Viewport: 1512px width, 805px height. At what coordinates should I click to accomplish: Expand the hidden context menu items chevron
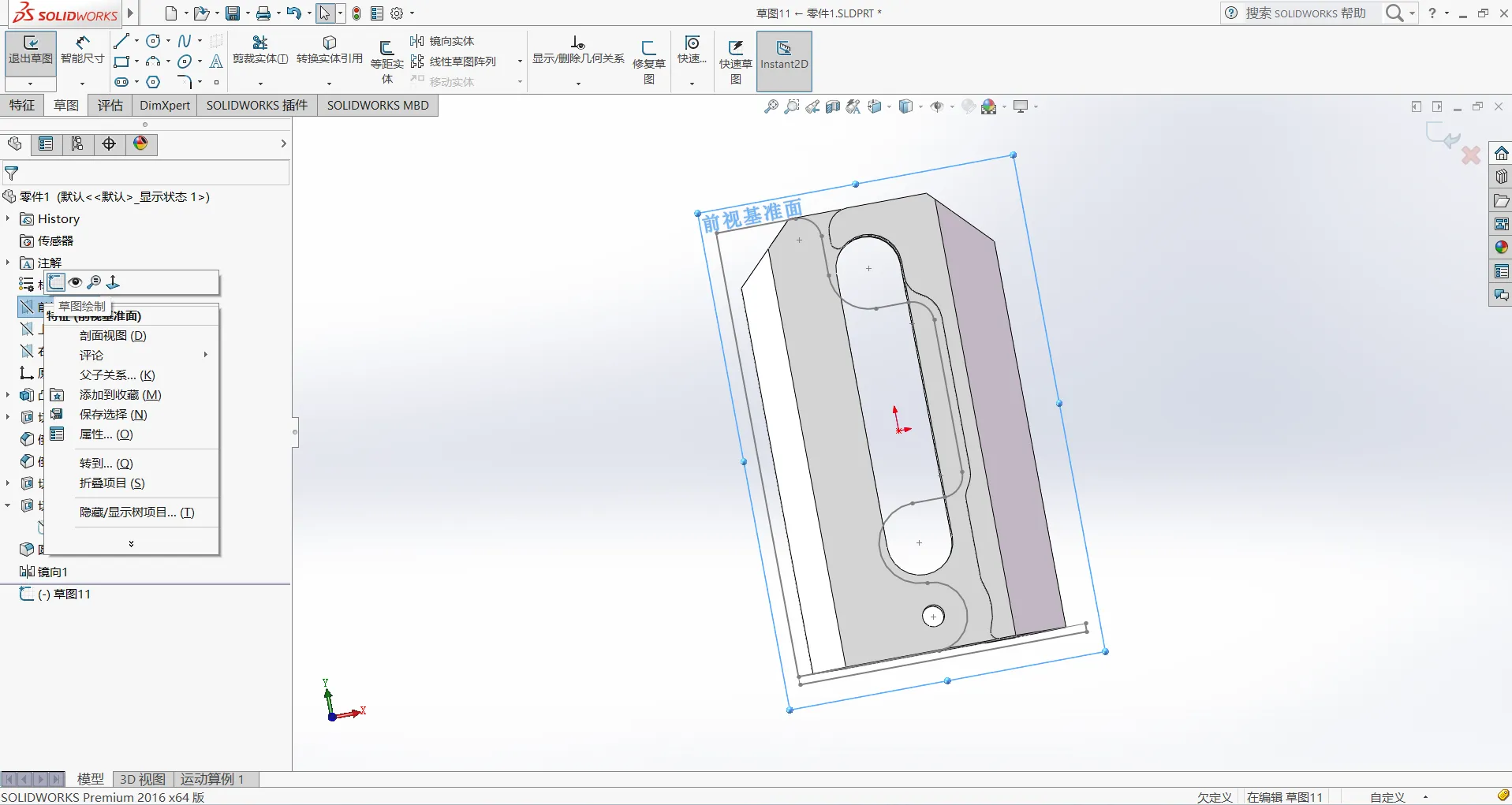click(x=131, y=544)
